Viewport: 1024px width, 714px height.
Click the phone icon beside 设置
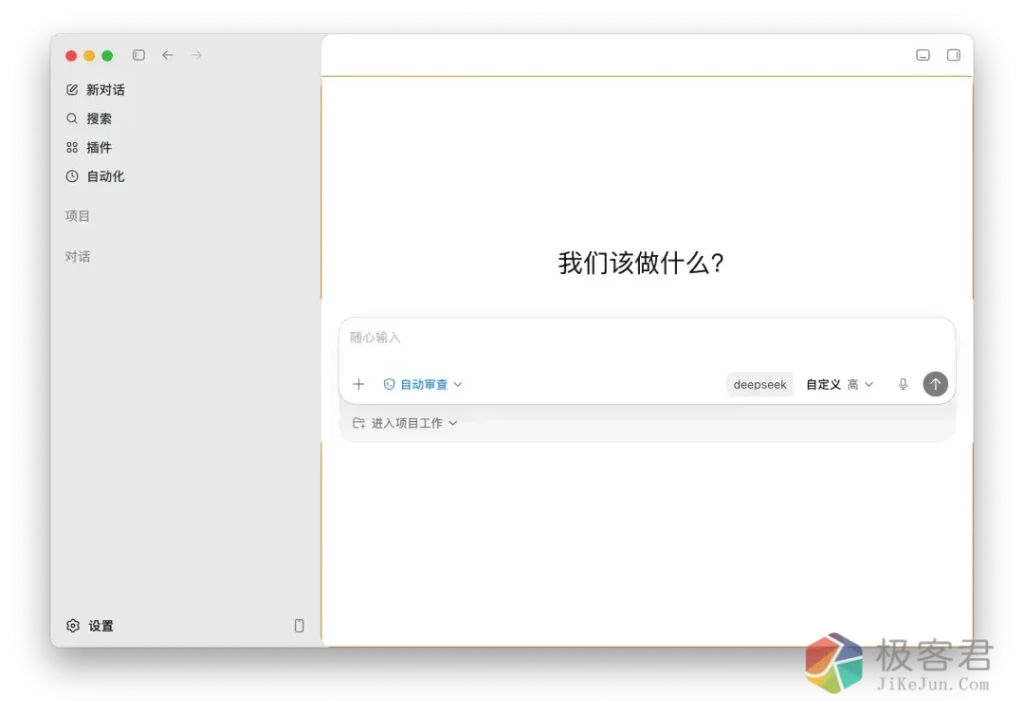pos(299,626)
